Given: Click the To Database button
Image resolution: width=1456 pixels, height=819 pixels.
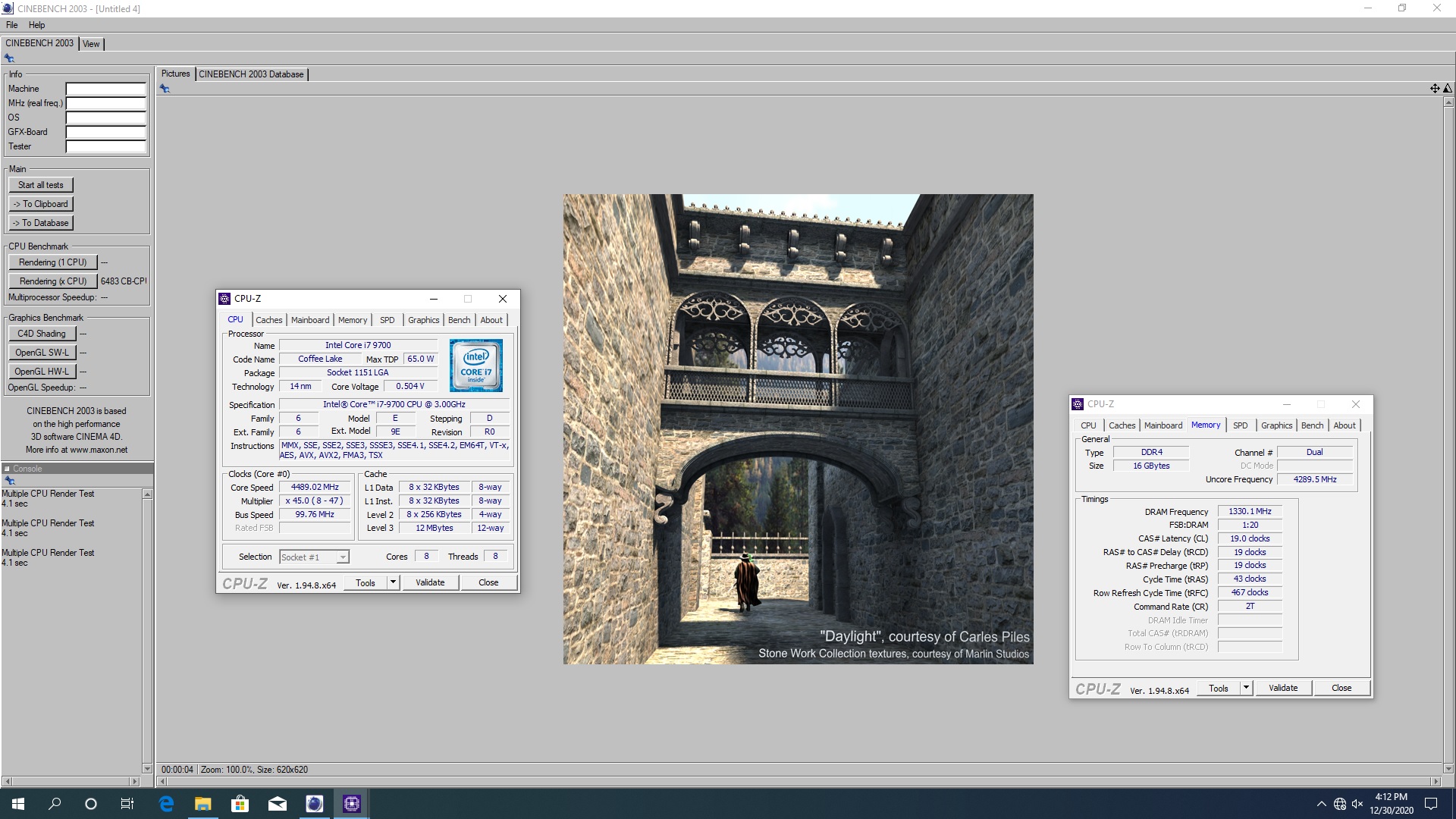Looking at the screenshot, I should click(x=41, y=223).
